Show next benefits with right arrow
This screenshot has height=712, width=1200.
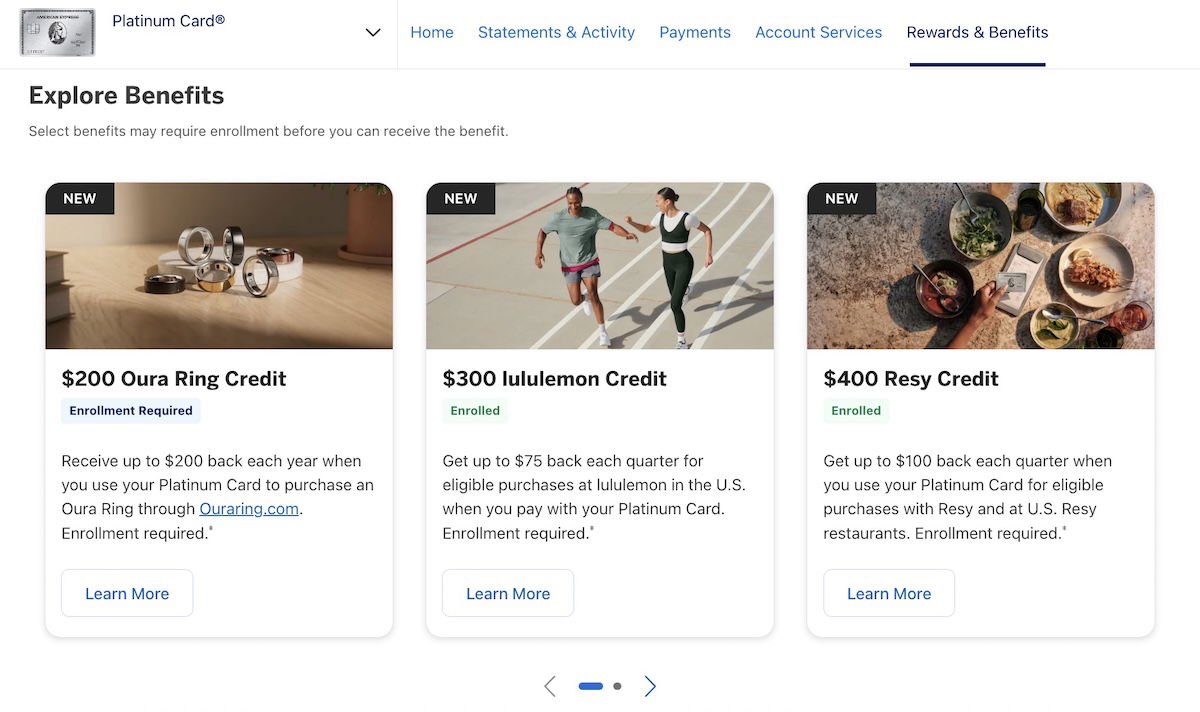pyautogui.click(x=650, y=686)
